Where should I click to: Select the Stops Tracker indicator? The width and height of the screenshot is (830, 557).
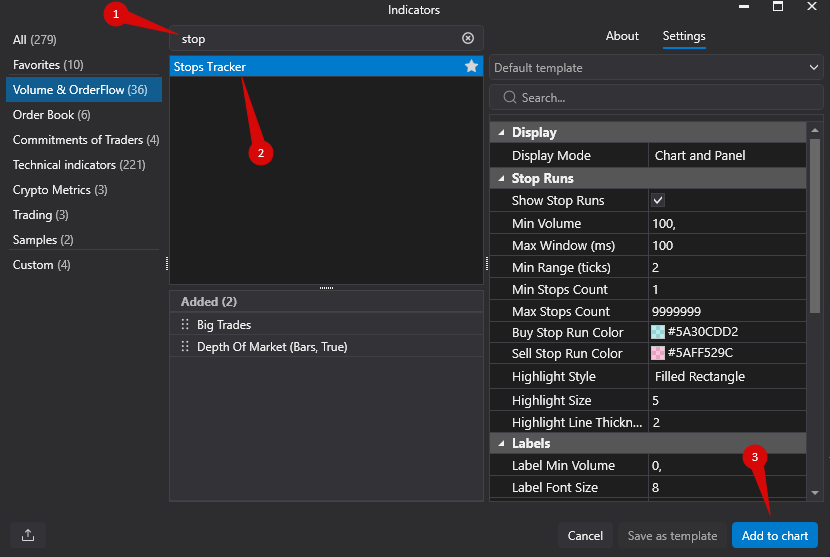(x=326, y=66)
